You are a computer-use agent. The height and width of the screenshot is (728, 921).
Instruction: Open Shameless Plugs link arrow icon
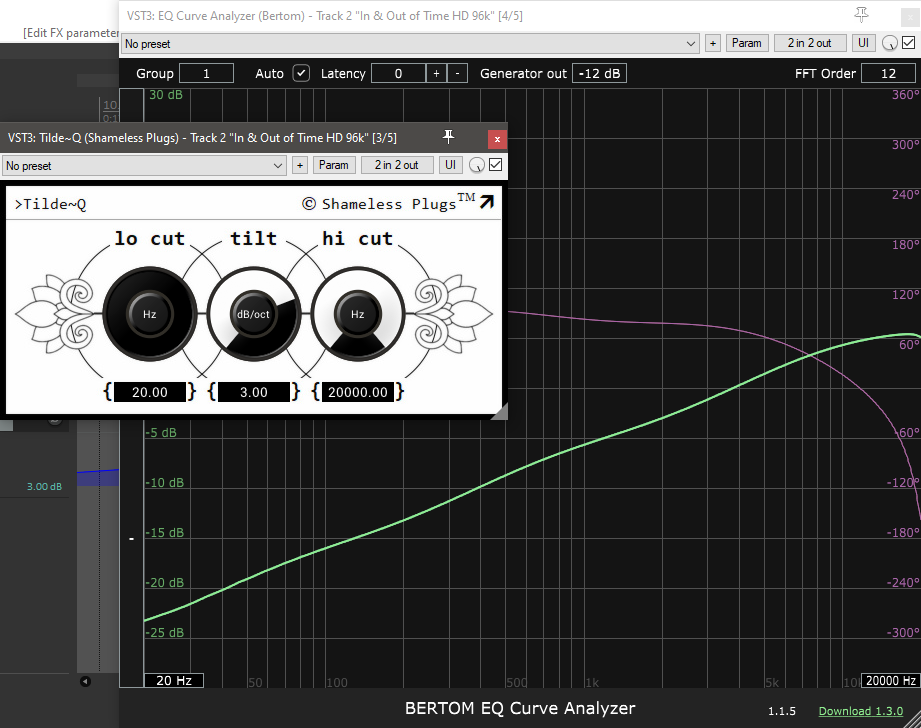coord(486,202)
